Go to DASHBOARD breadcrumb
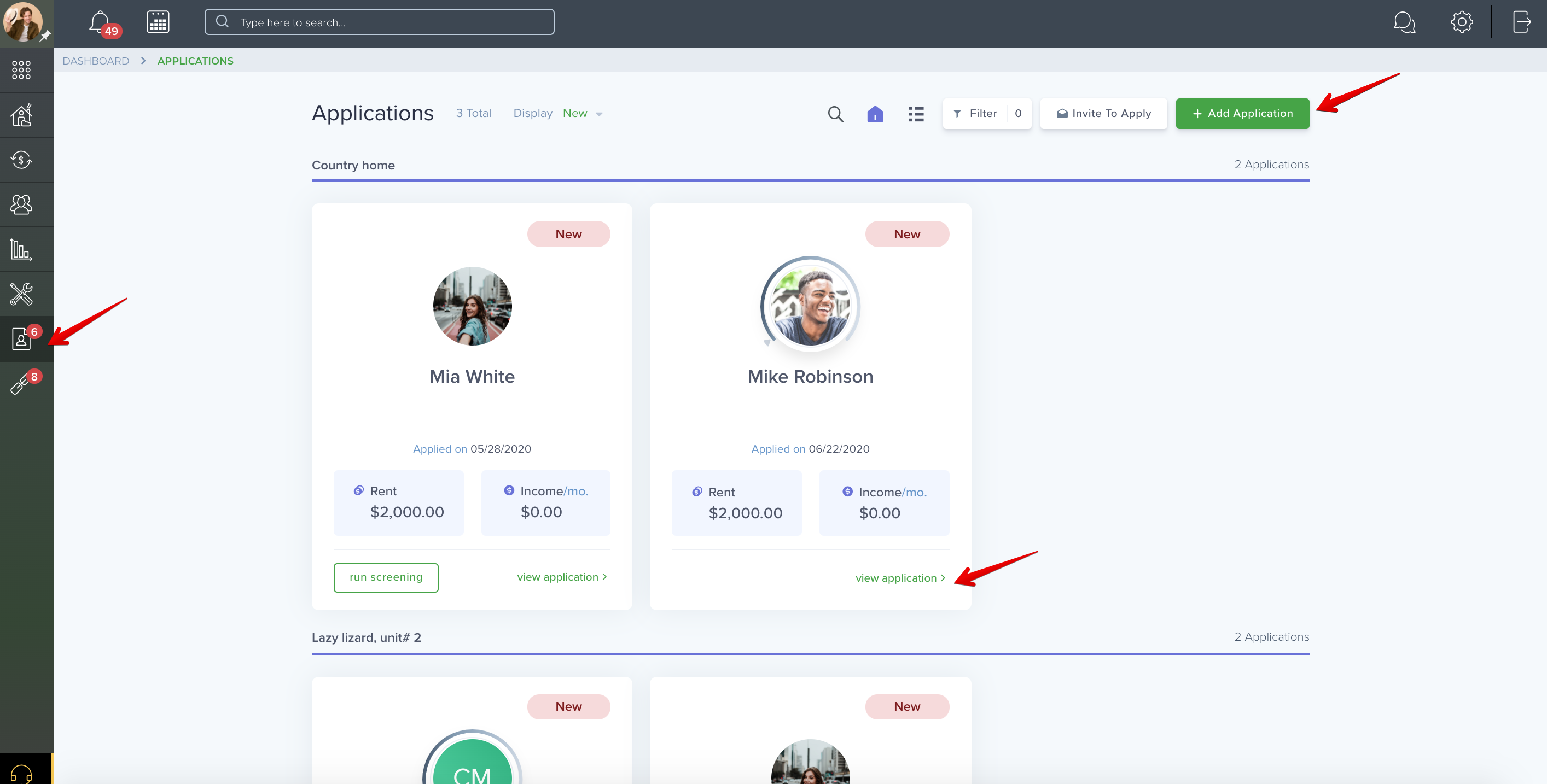 (x=96, y=61)
